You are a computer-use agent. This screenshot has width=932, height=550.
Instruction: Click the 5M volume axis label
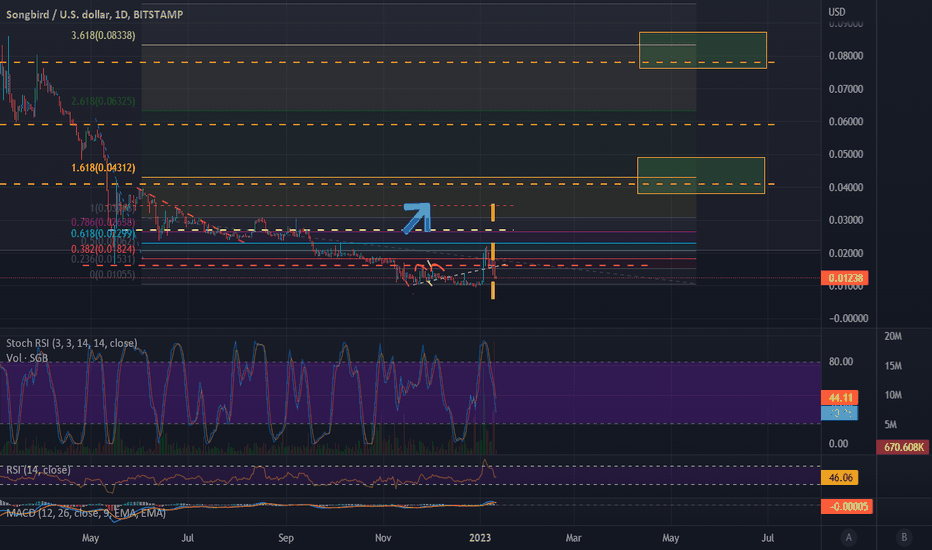pos(890,425)
